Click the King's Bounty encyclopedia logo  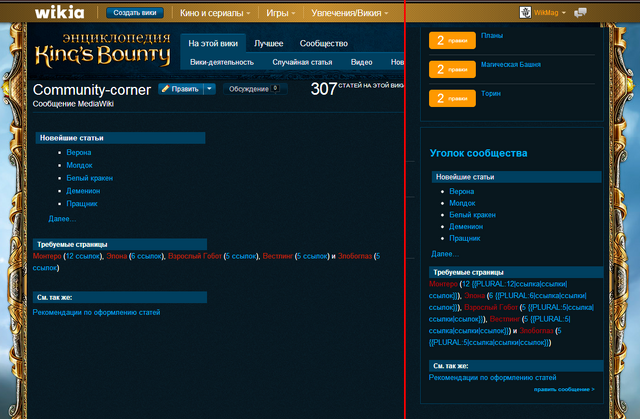pos(102,50)
